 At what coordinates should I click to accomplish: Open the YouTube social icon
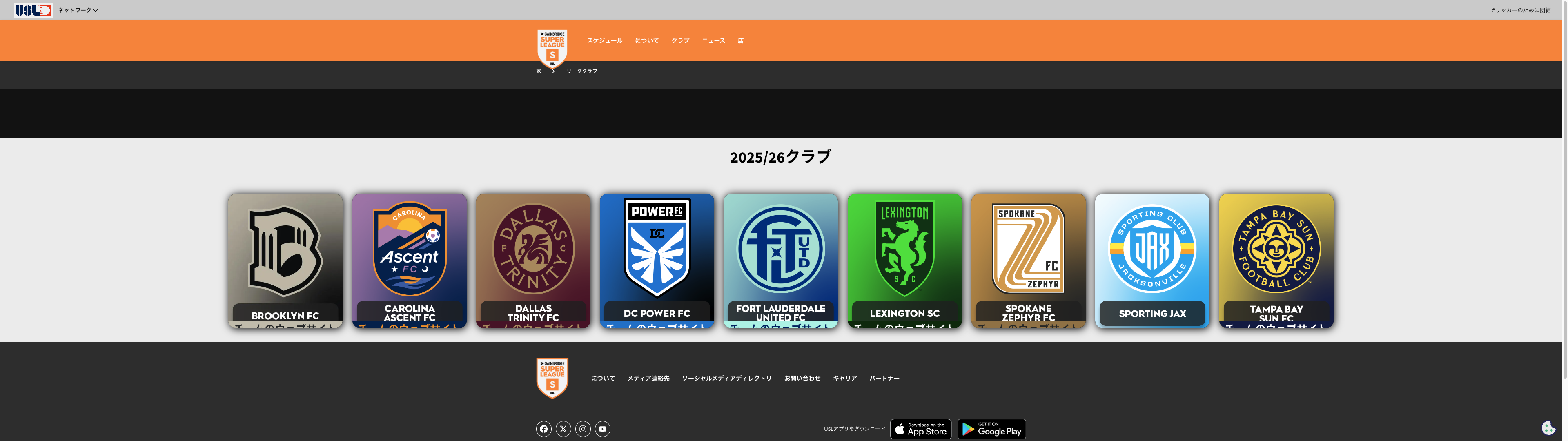(602, 429)
